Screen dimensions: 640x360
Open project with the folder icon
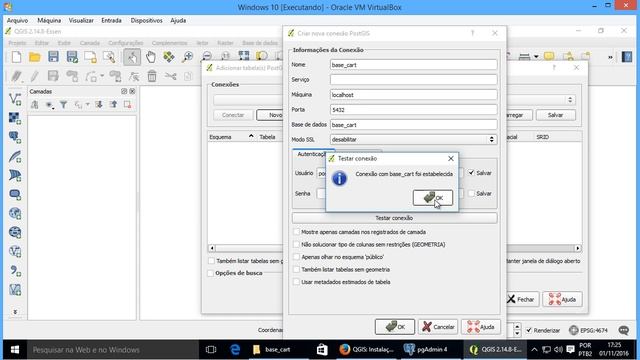(x=35, y=57)
